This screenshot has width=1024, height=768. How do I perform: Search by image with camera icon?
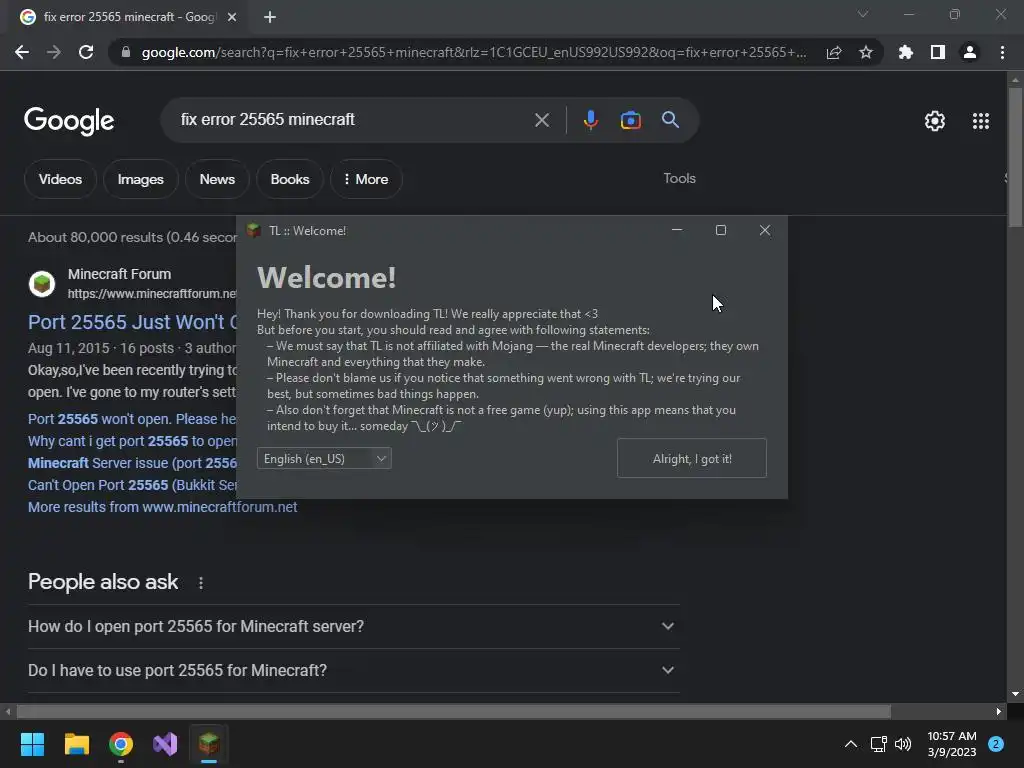click(630, 120)
